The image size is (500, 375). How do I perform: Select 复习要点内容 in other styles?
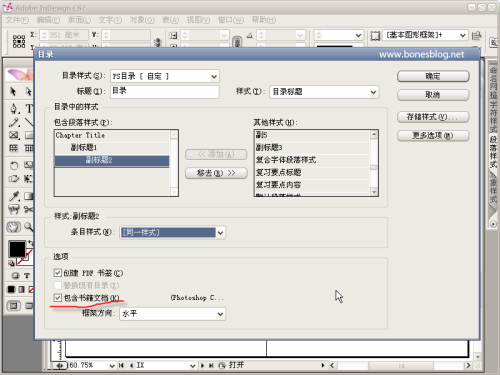312,185
